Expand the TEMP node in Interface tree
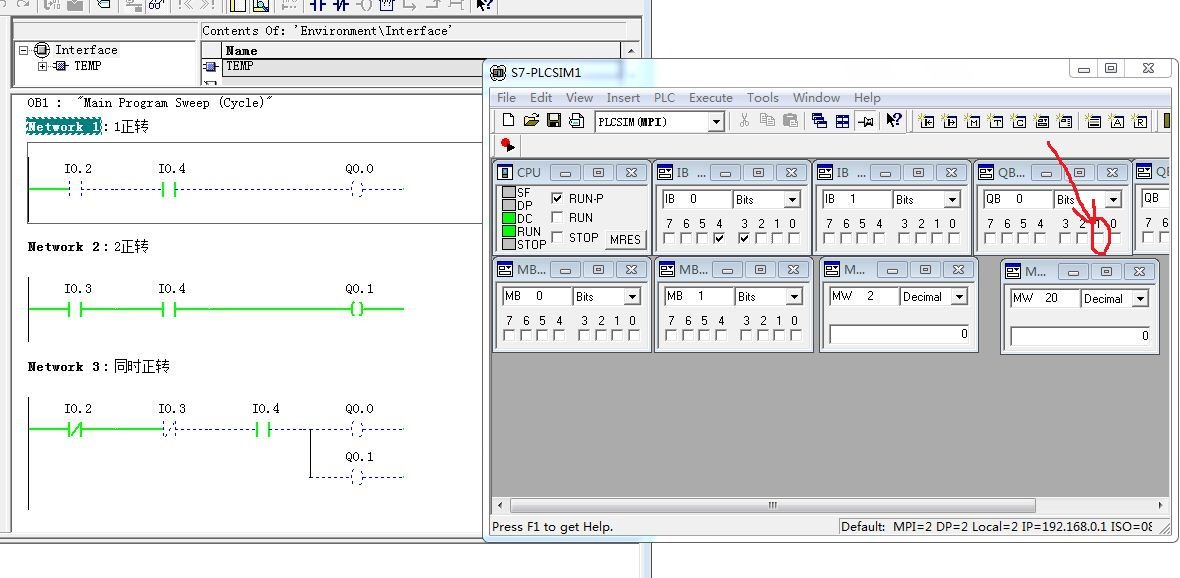 coord(43,67)
